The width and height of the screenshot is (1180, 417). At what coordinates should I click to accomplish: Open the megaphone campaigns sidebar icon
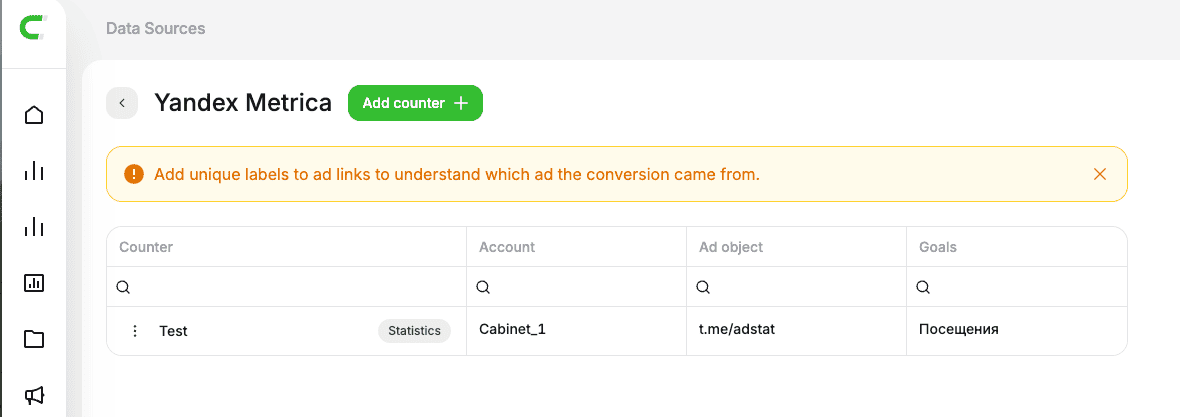[34, 395]
